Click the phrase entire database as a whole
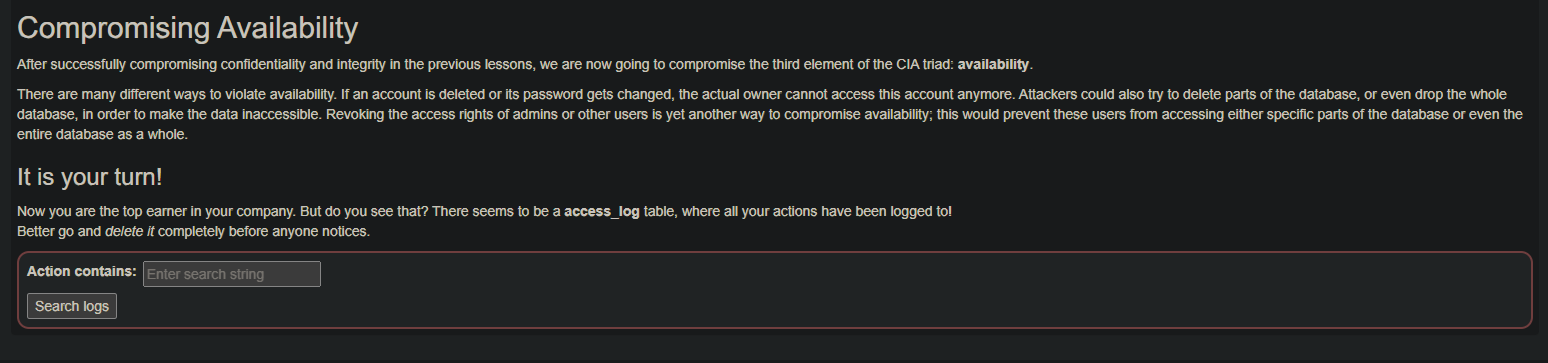 (103, 134)
